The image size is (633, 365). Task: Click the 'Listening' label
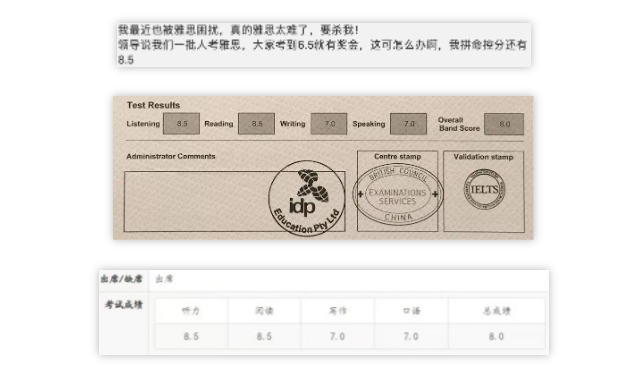(143, 124)
